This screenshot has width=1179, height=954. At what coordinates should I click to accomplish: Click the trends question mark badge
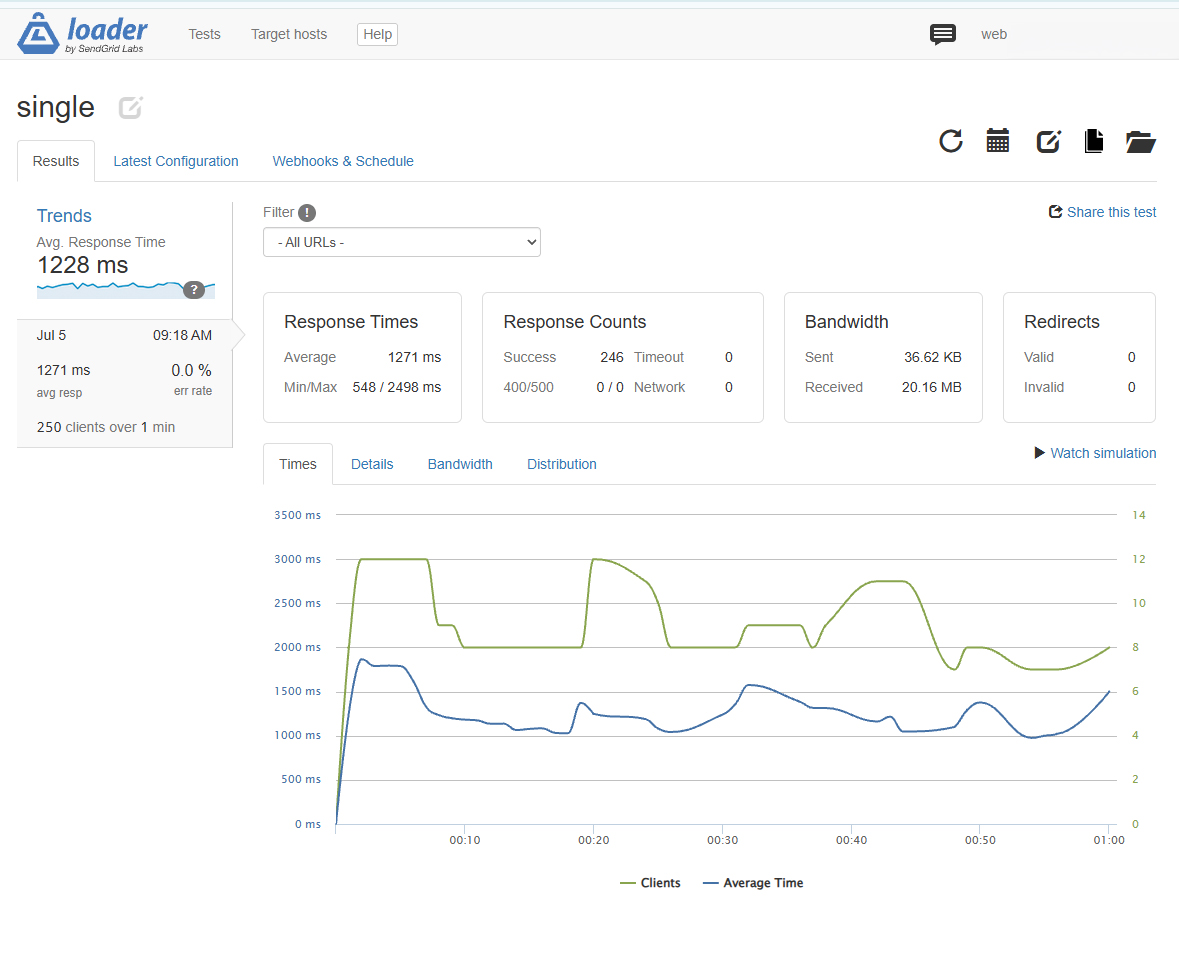click(x=194, y=289)
